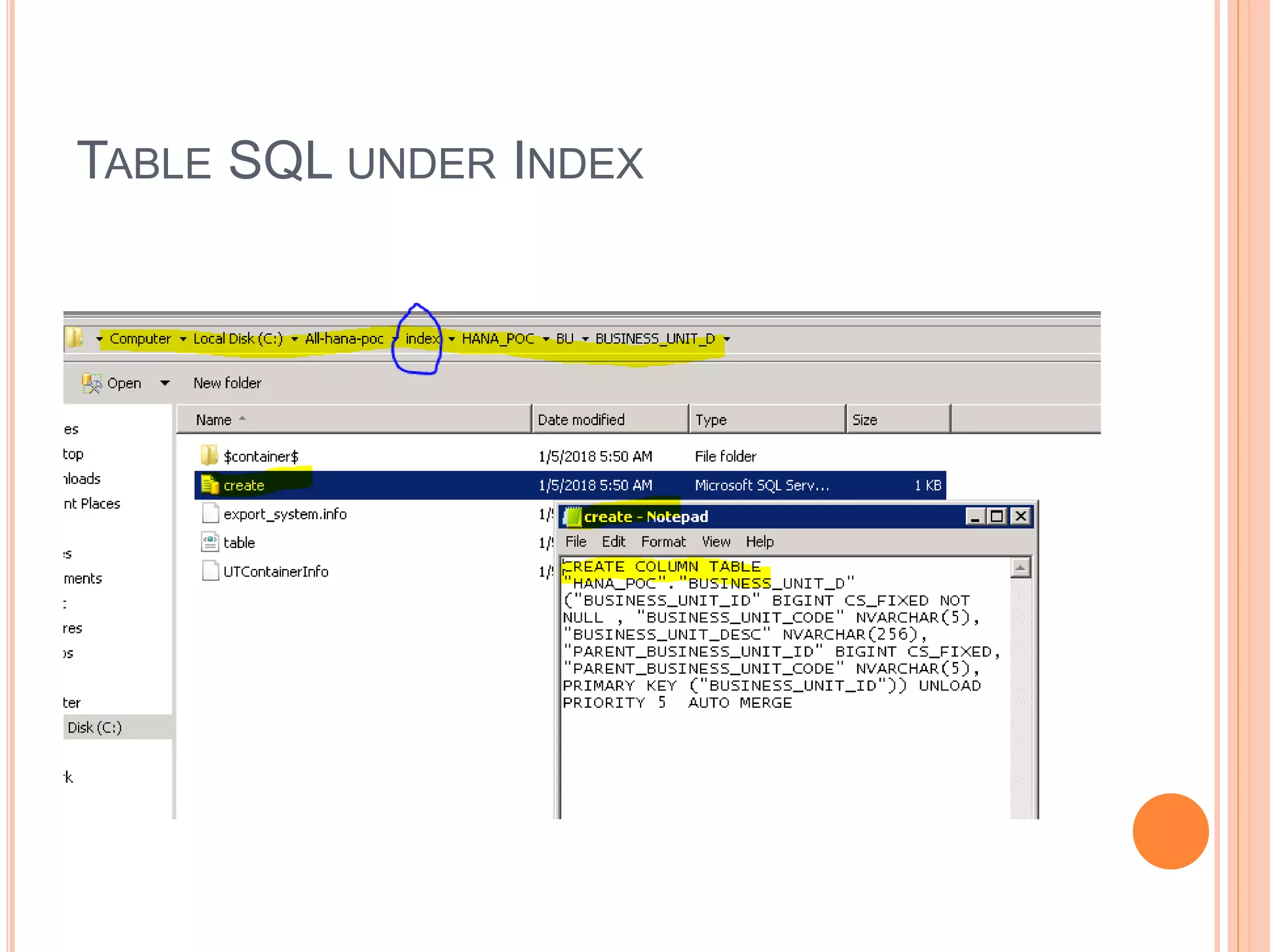The width and height of the screenshot is (1270, 952).
Task: Click Computer in the address path
Action: click(140, 338)
